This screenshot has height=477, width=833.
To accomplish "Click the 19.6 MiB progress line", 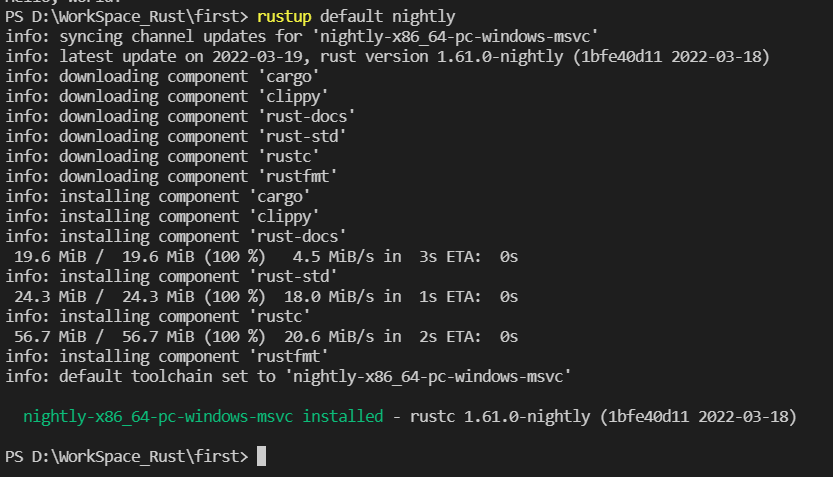I will pyautogui.click(x=266, y=257).
